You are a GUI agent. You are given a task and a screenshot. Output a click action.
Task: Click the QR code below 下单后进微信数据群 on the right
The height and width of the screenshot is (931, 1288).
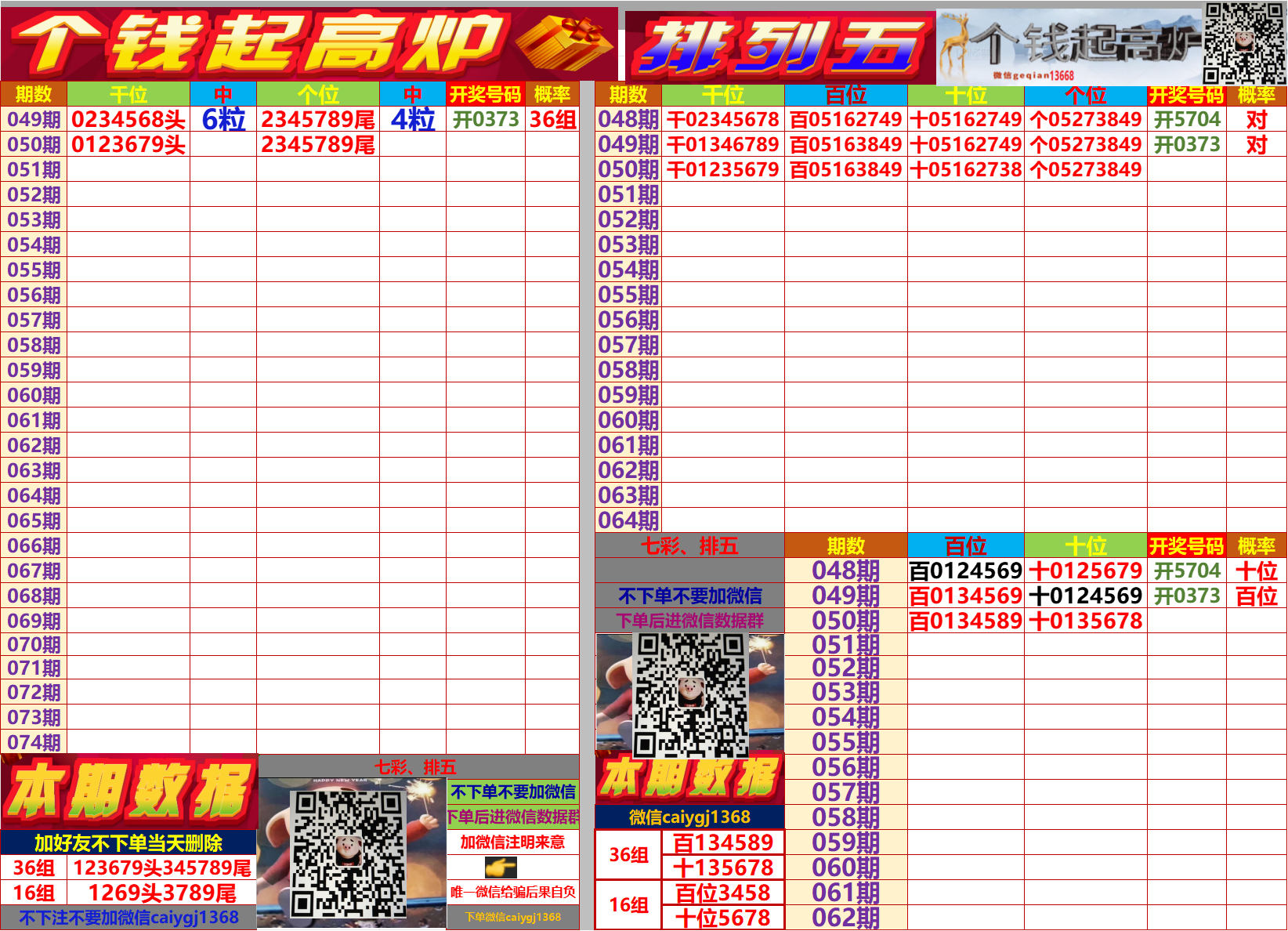[x=690, y=695]
